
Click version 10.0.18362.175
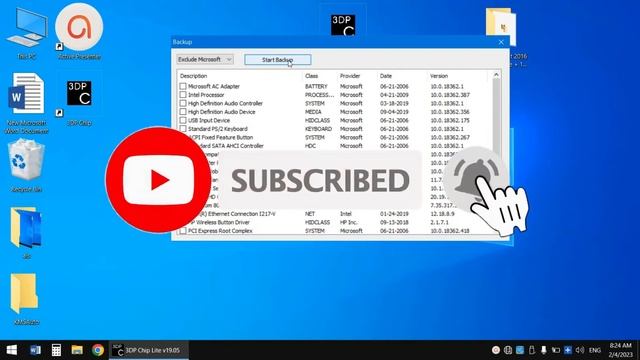[450, 120]
